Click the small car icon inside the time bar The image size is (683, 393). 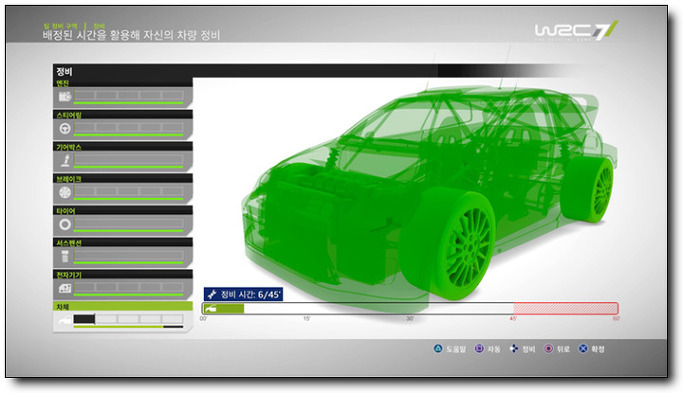click(210, 309)
